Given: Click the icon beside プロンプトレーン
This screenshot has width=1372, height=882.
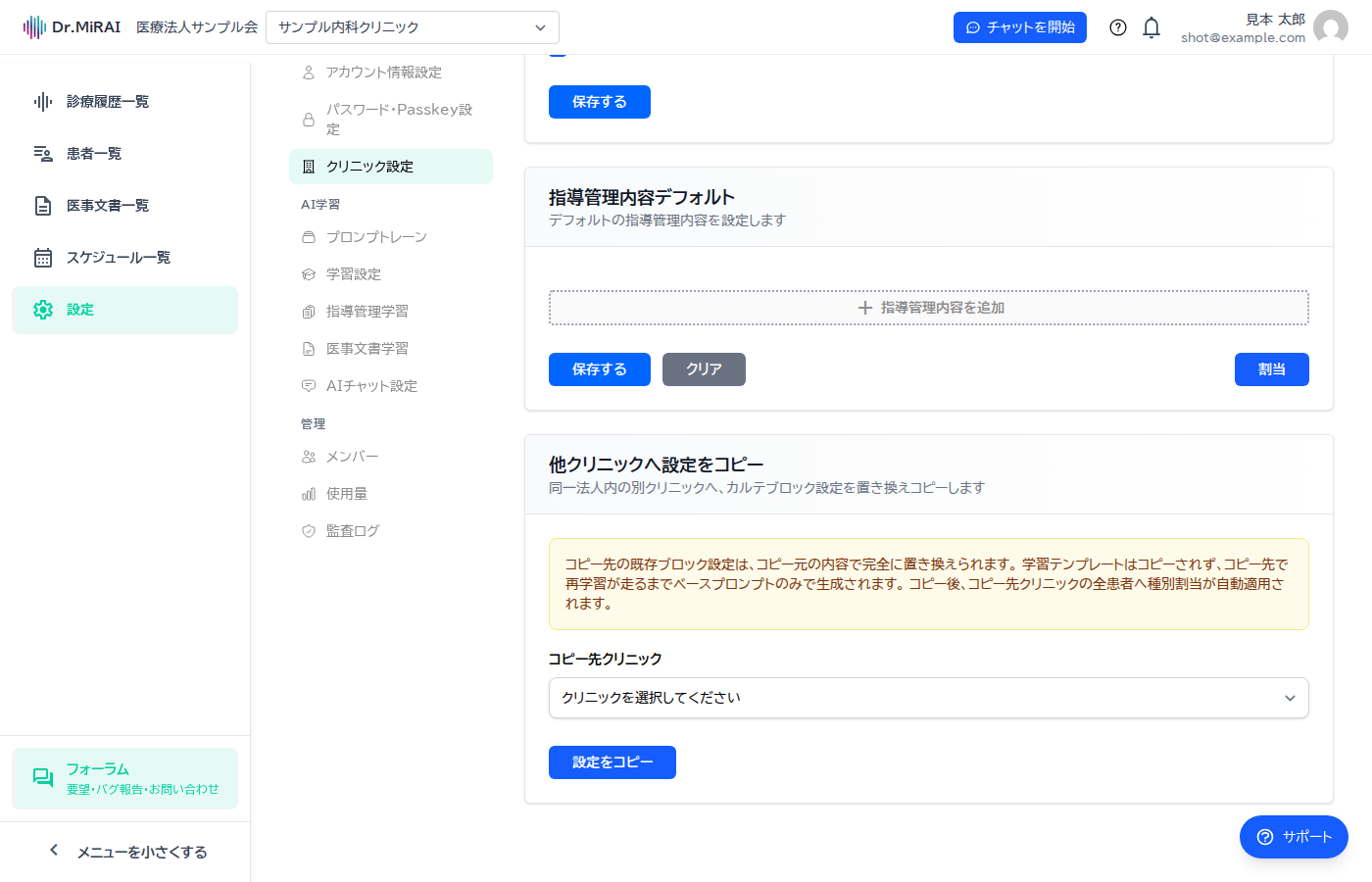Looking at the screenshot, I should pos(309,237).
